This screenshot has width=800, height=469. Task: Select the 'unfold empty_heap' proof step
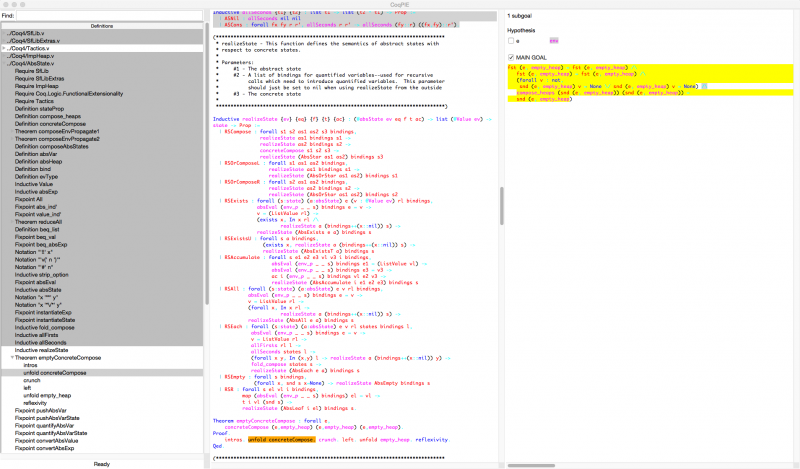(x=47, y=396)
